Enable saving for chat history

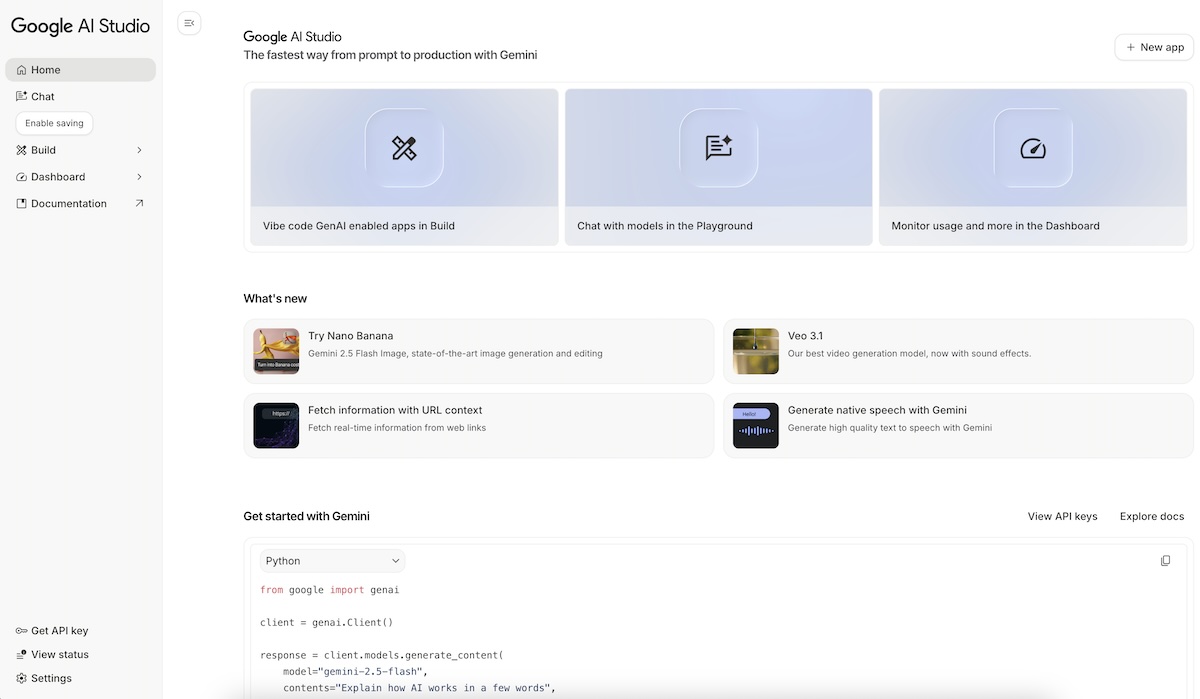[x=54, y=122]
